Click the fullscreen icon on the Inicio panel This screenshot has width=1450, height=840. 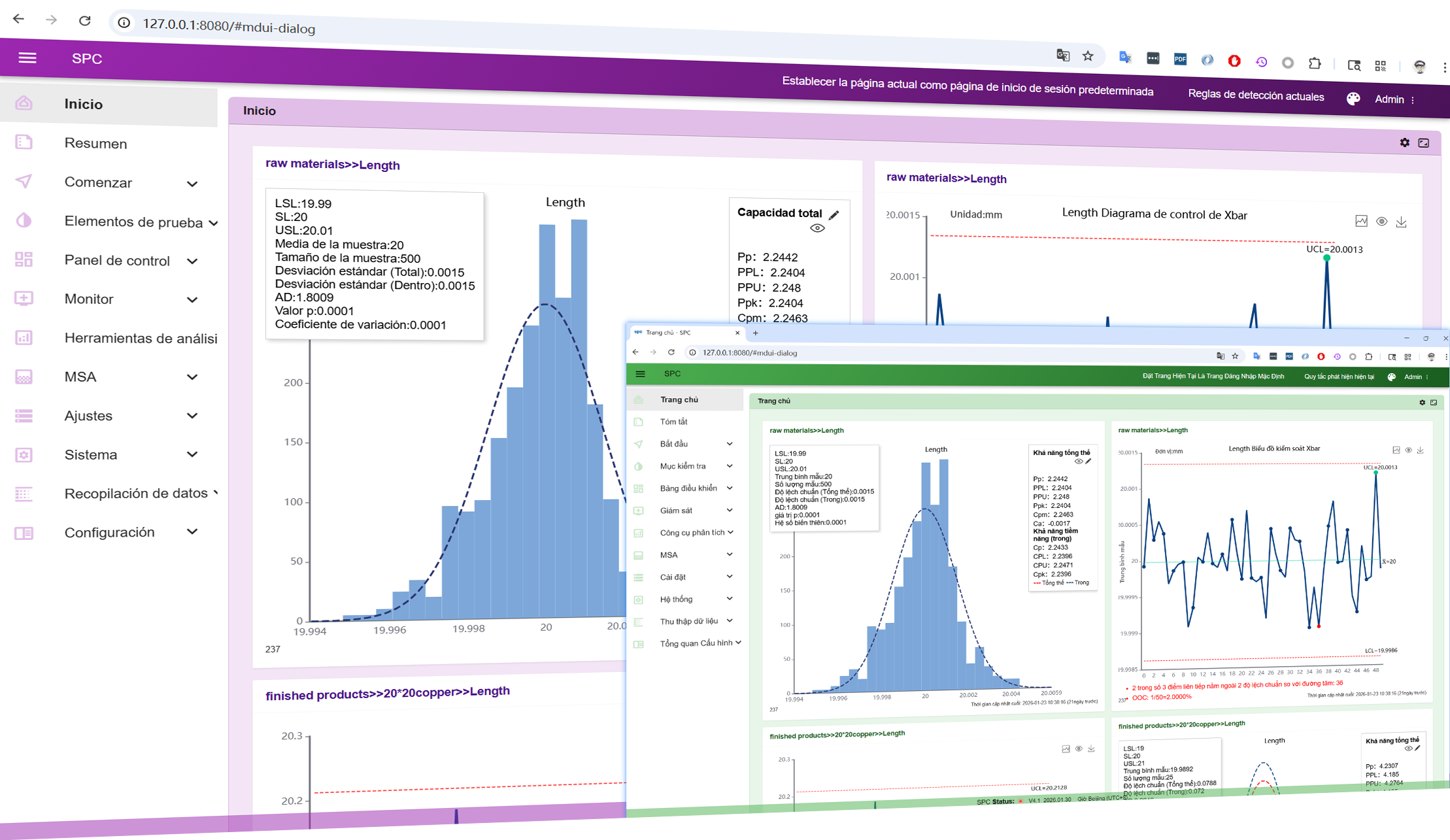[x=1424, y=143]
